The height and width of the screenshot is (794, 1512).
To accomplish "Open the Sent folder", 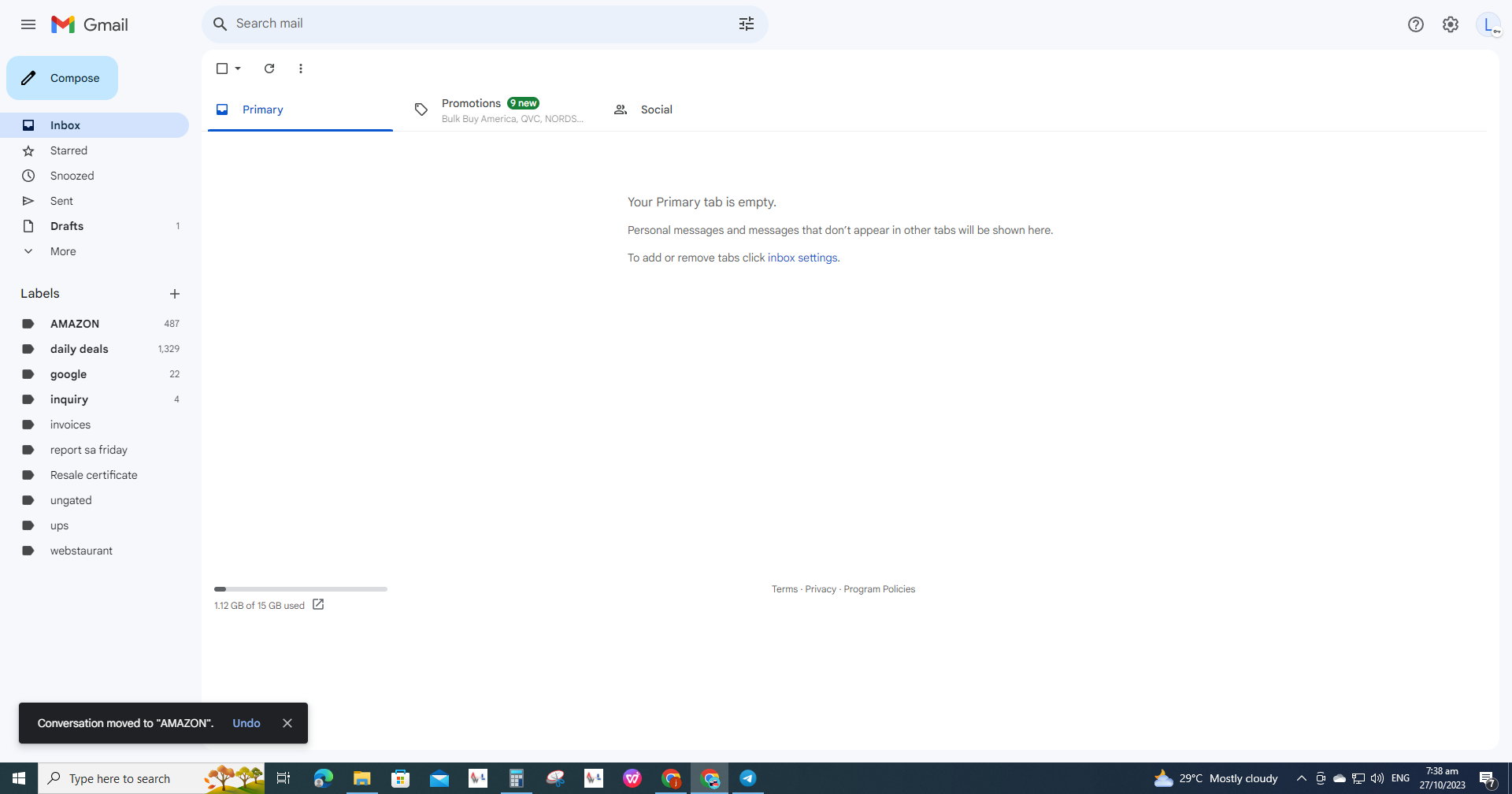I will click(94, 201).
